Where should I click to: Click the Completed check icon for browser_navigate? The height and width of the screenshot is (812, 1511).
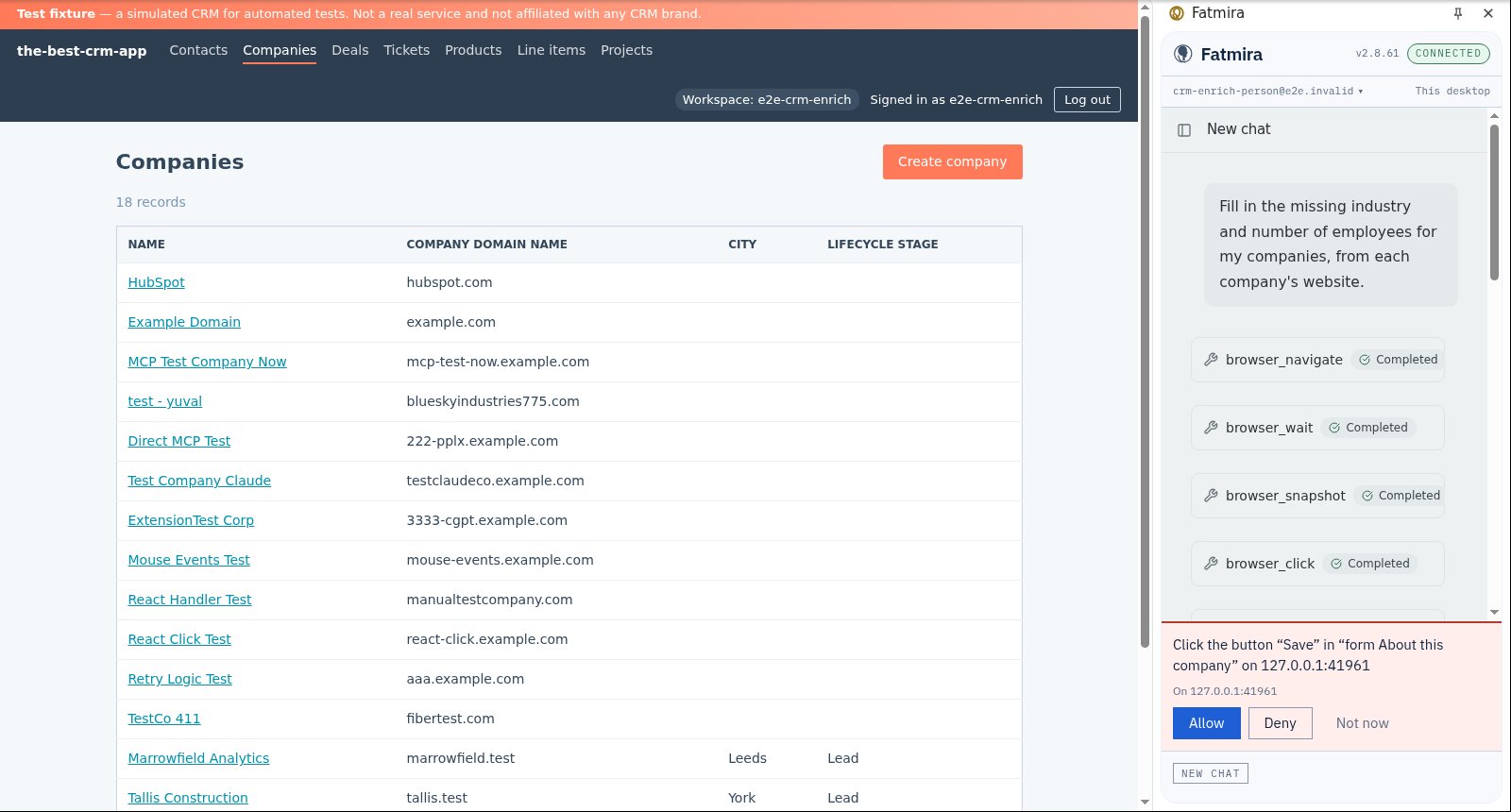[x=1365, y=360]
